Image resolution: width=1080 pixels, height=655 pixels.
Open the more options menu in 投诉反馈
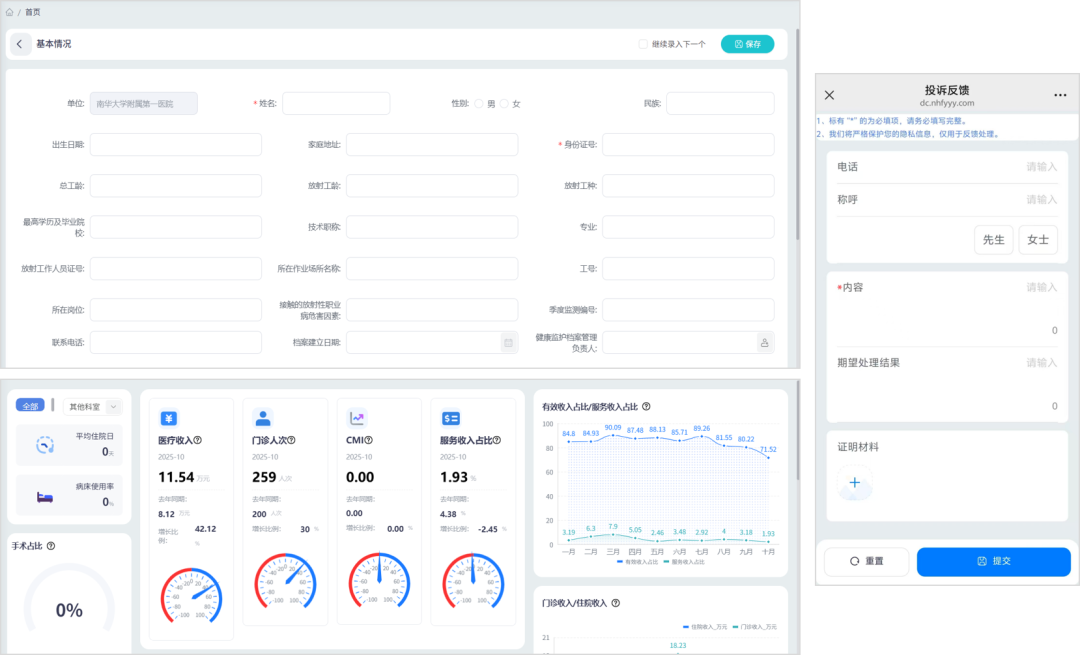click(1060, 95)
